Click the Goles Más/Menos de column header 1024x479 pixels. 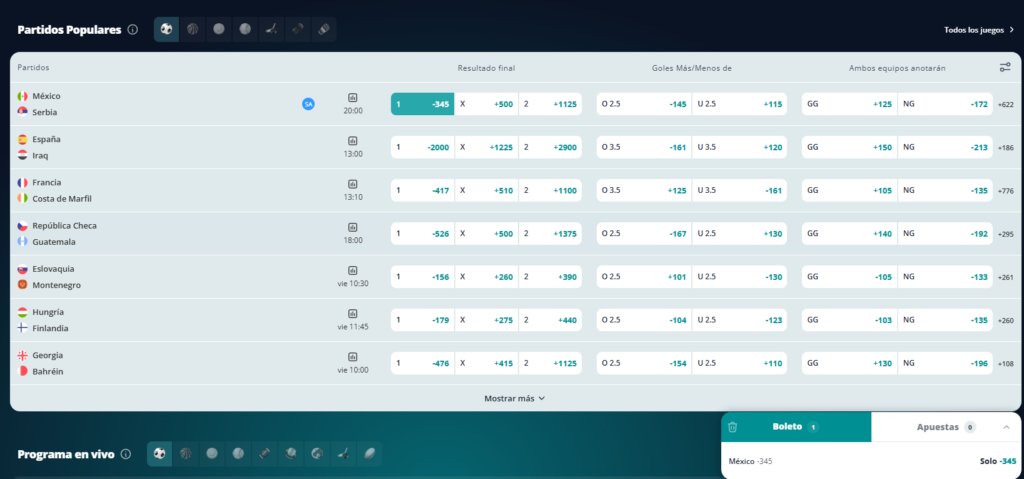[x=692, y=68]
